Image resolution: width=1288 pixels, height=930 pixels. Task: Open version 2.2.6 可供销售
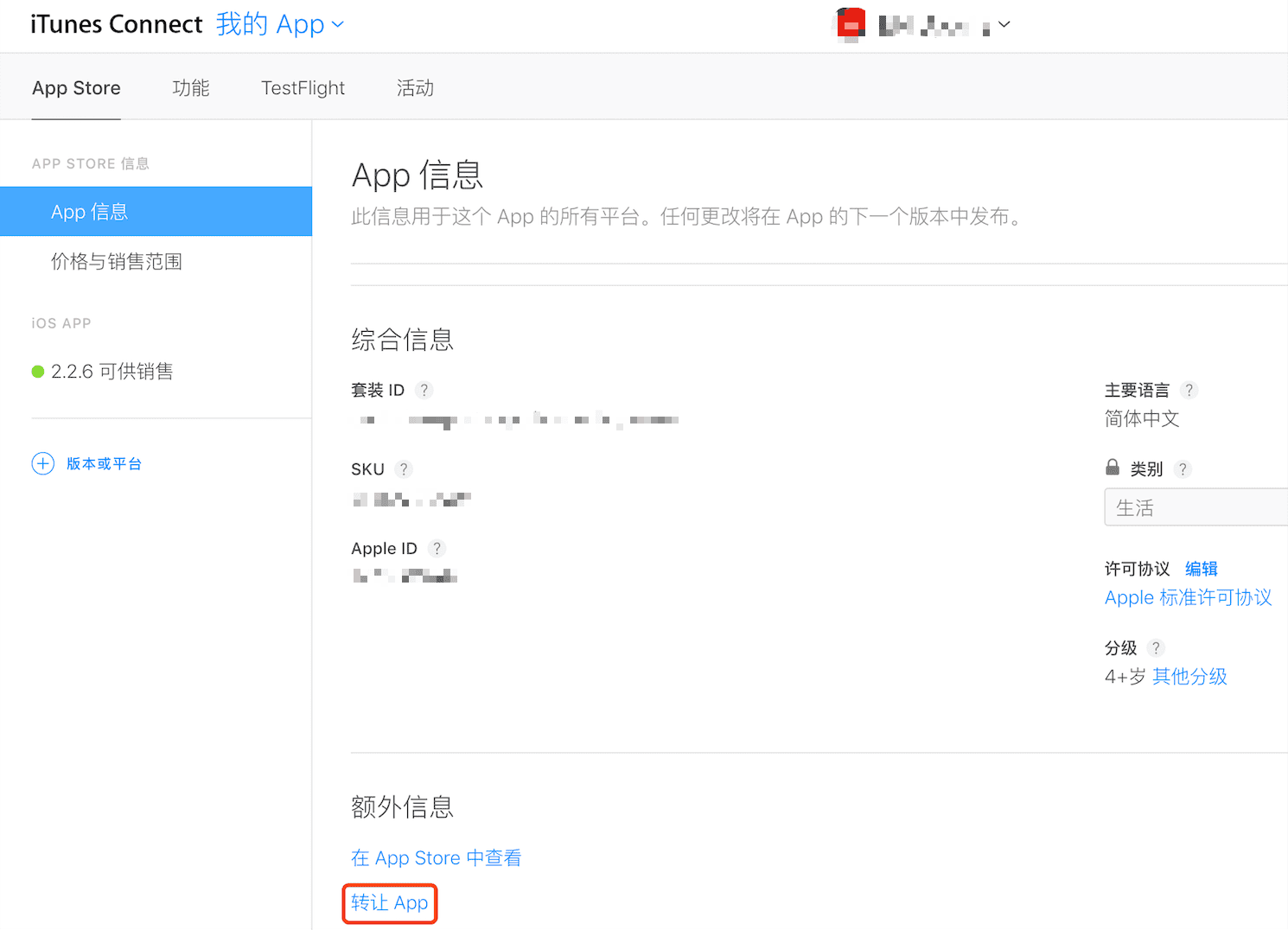pos(112,372)
